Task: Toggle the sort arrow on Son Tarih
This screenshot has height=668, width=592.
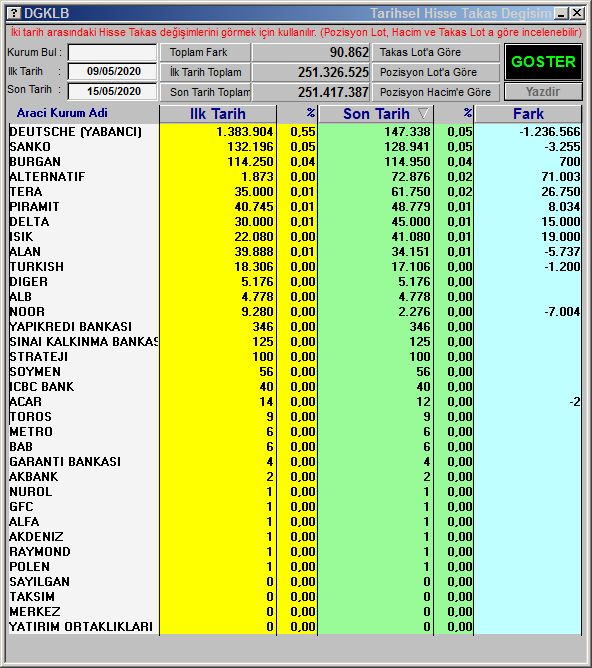Action: pyautogui.click(x=423, y=113)
